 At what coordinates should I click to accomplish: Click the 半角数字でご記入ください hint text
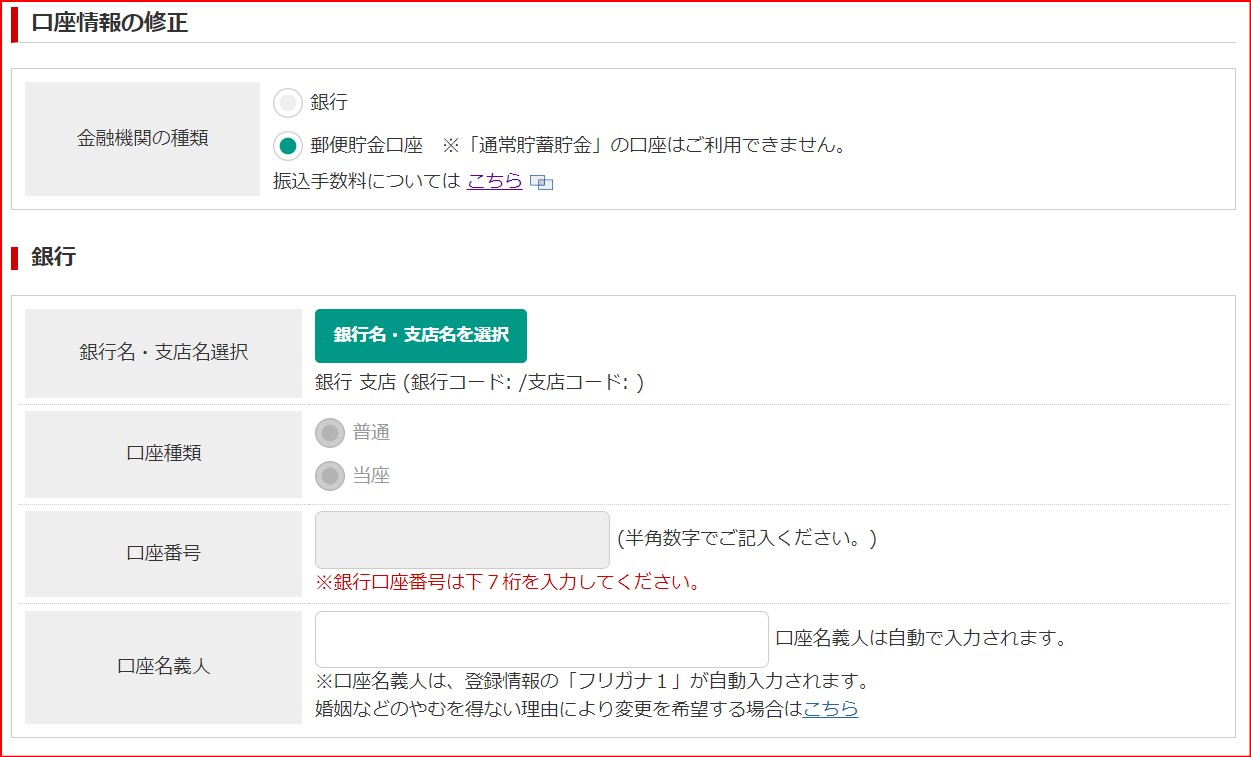tap(746, 539)
